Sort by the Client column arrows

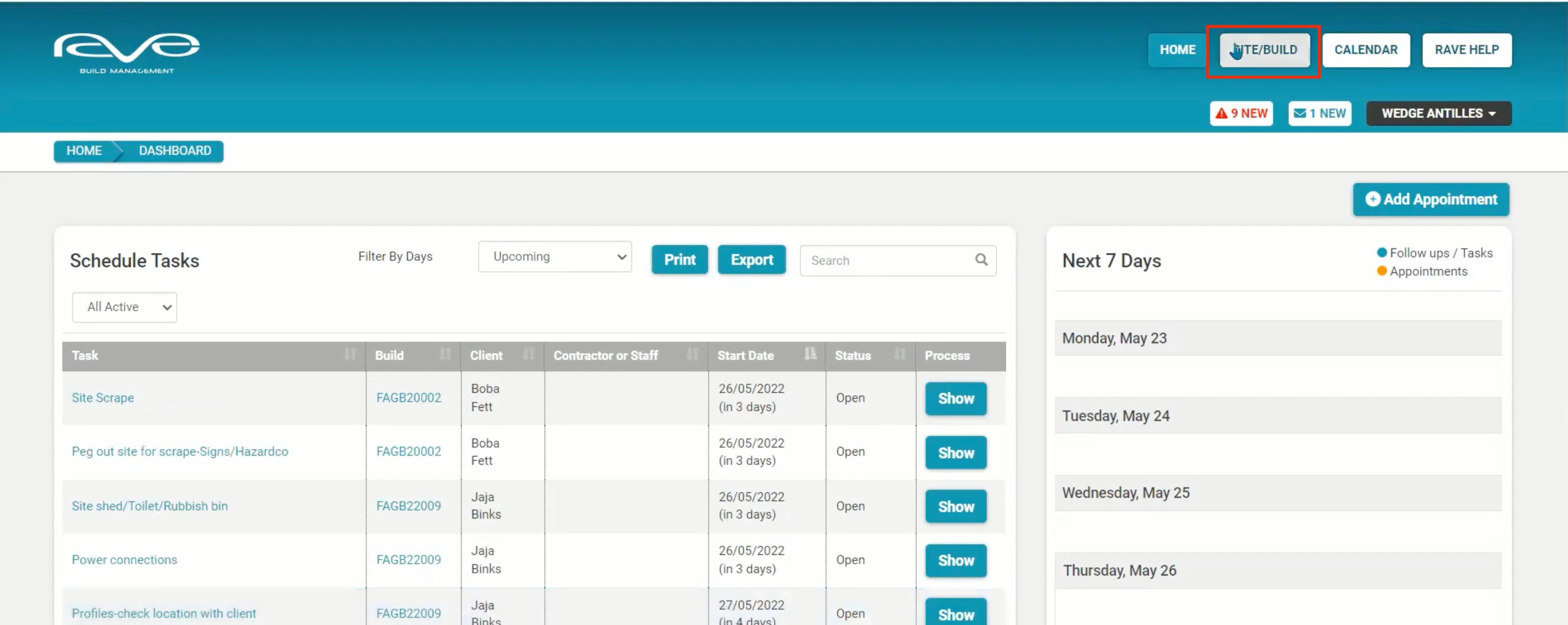[x=528, y=354]
